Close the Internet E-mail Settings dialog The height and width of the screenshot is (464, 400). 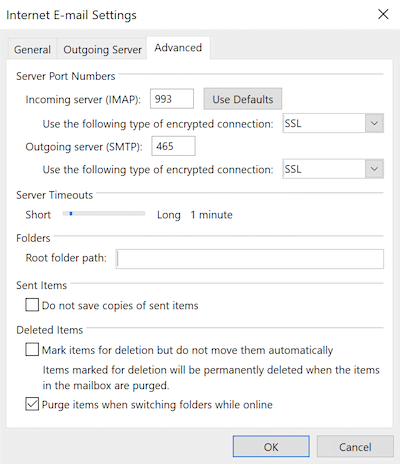point(383,14)
